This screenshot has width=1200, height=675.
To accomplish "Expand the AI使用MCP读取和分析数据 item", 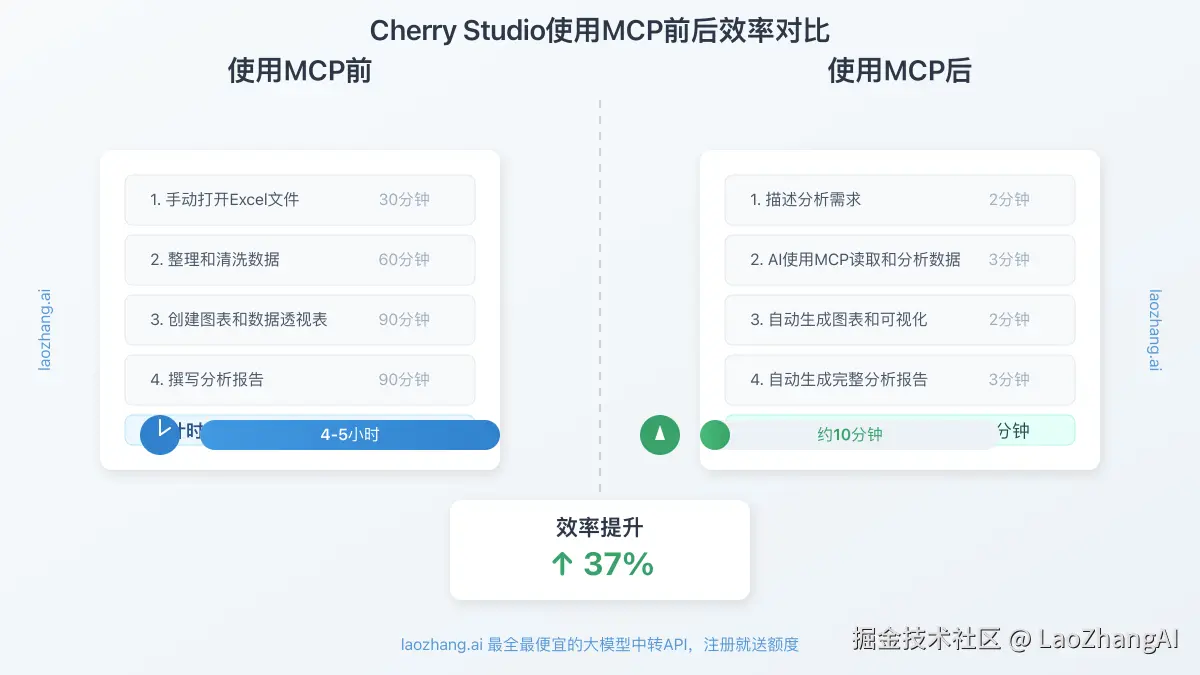I will pyautogui.click(x=898, y=260).
